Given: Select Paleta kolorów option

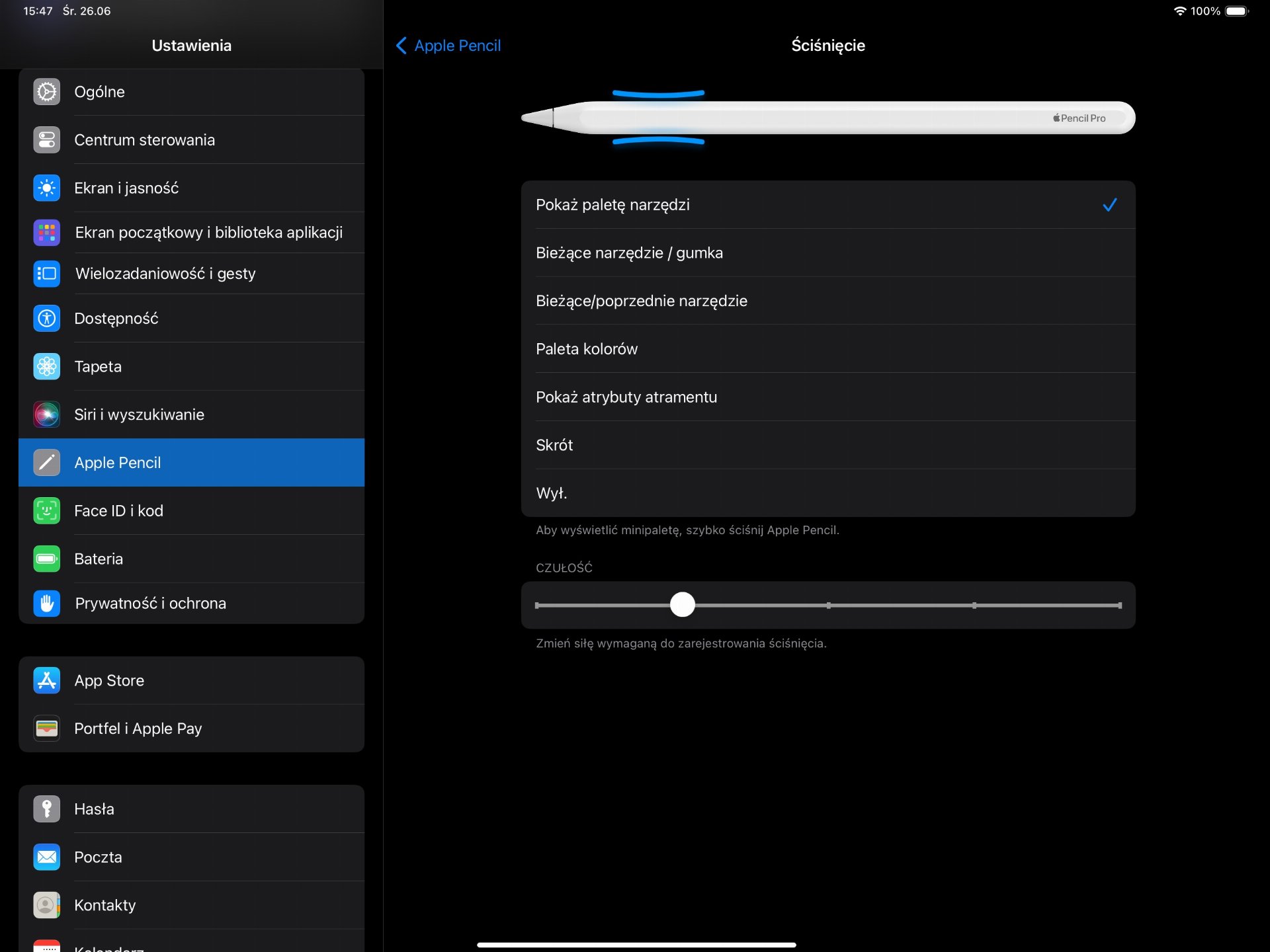Looking at the screenshot, I should tap(828, 349).
